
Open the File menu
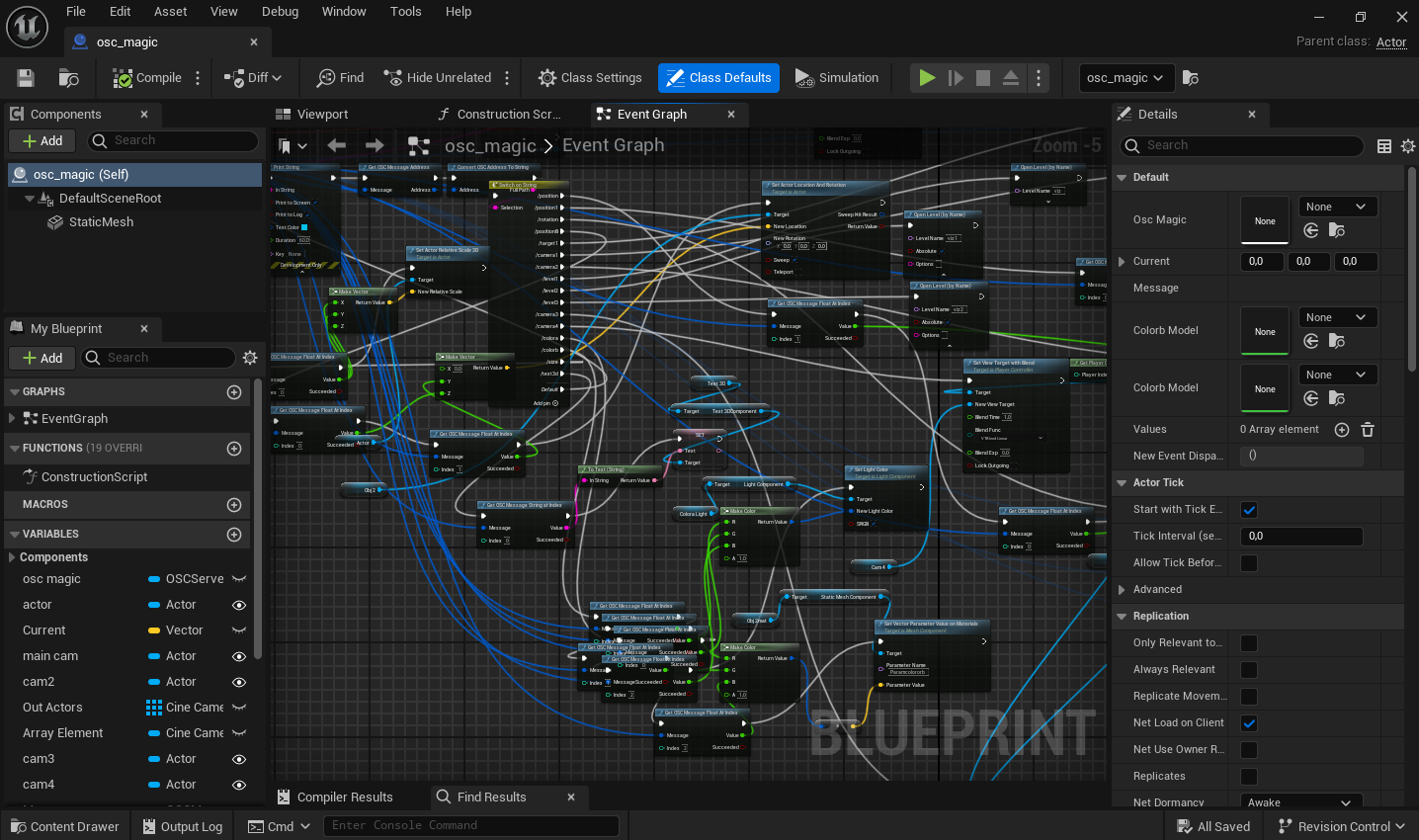click(76, 12)
